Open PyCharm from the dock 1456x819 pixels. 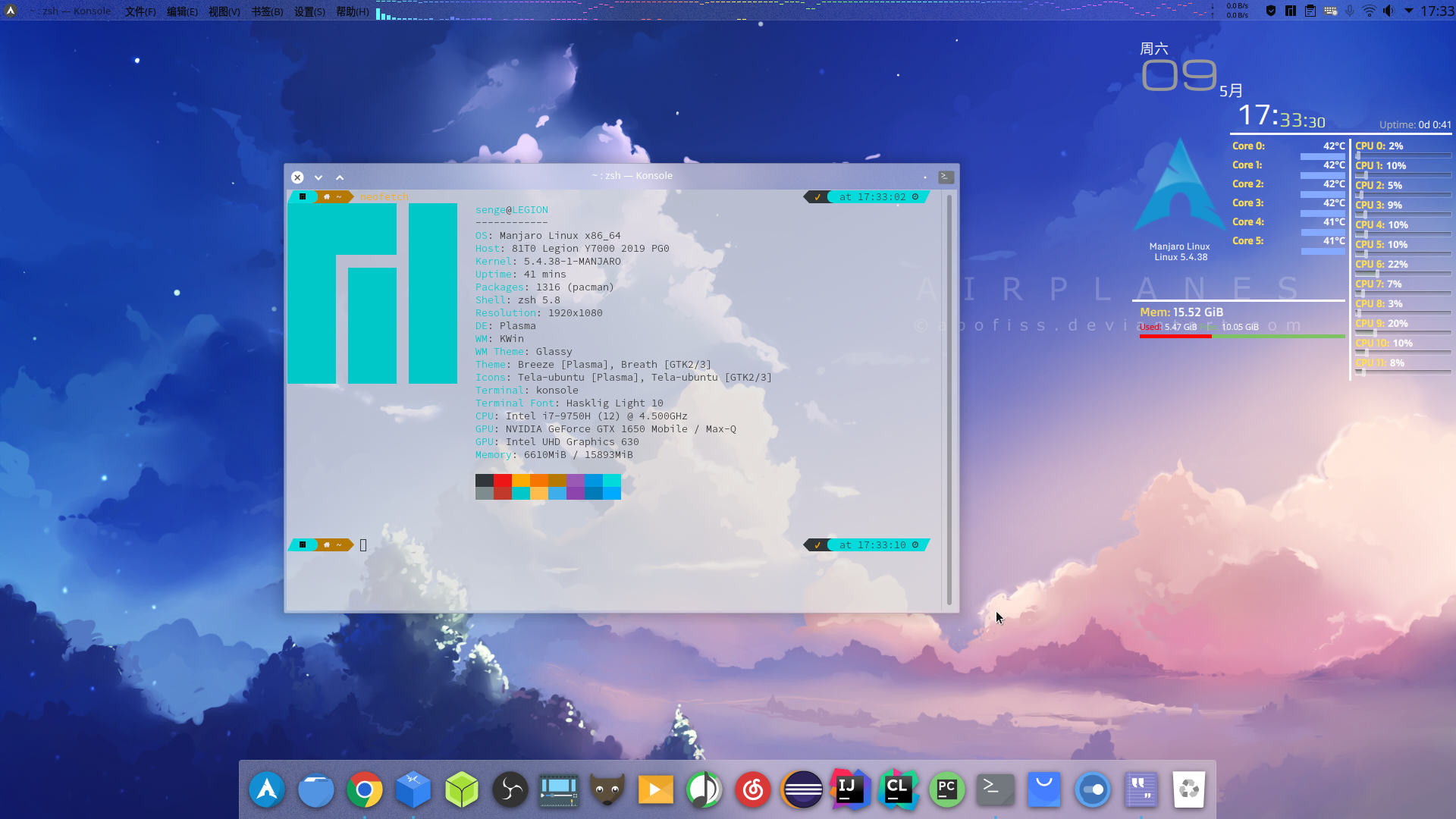(x=947, y=789)
